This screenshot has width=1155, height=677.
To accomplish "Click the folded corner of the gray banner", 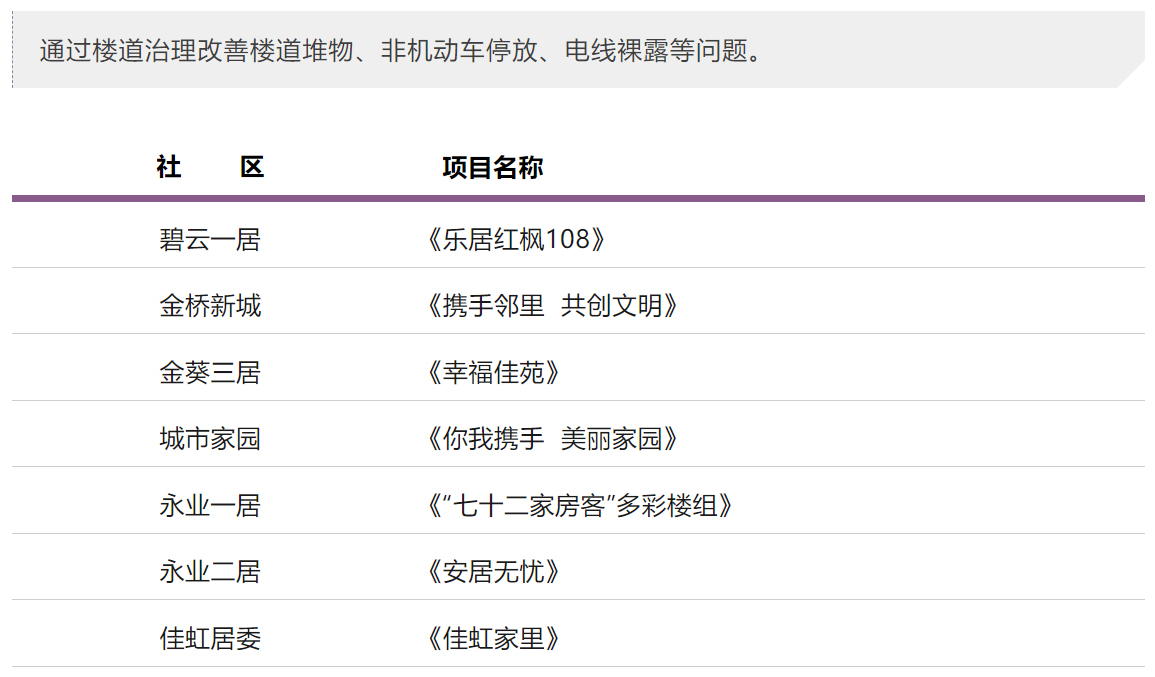I will click(x=1133, y=76).
